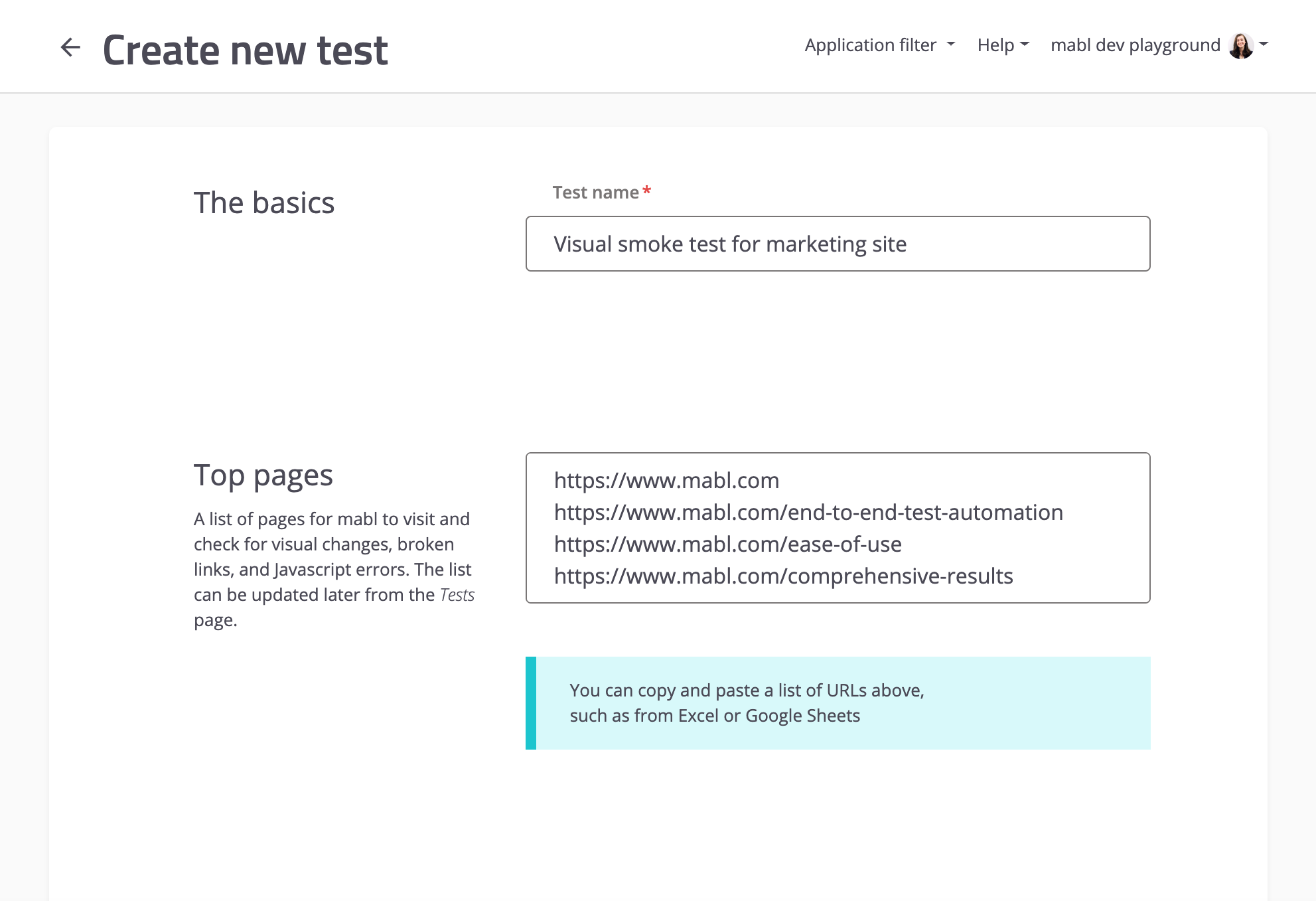
Task: Click the user avatar picture
Action: point(1240,46)
